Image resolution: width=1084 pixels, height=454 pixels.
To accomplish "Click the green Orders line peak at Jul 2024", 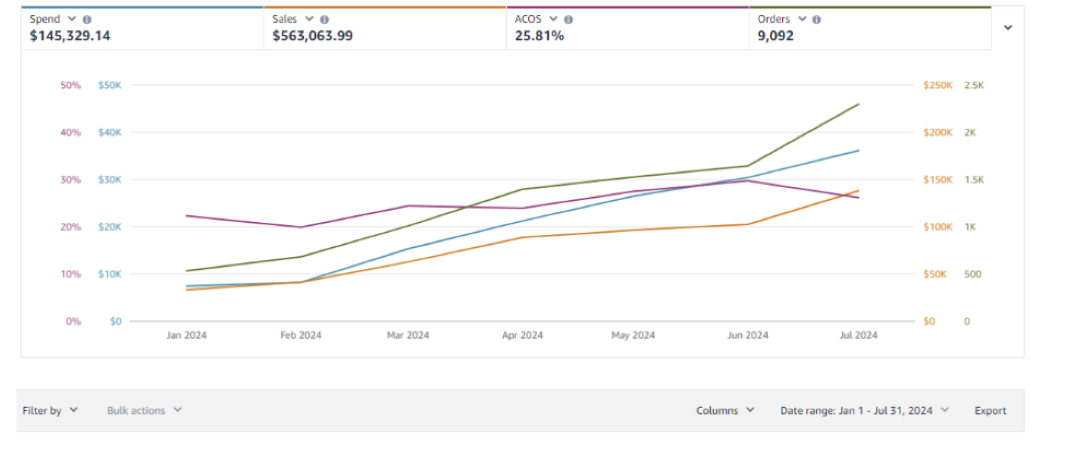I will 858,104.
